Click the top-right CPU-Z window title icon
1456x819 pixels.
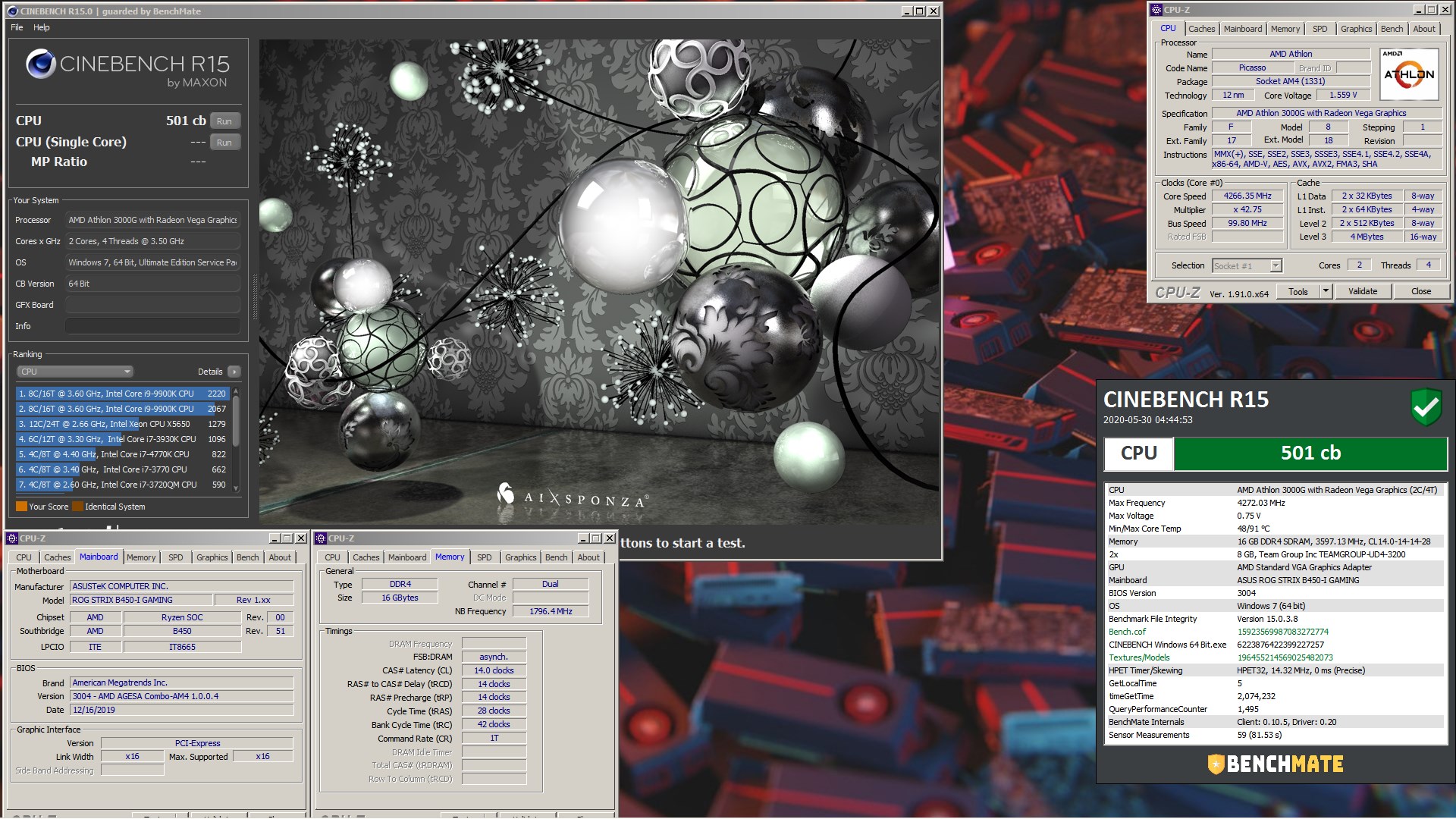coord(1156,10)
